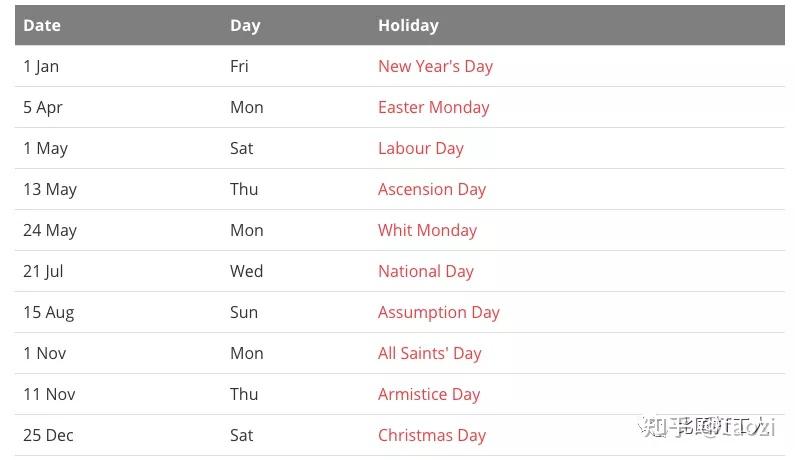Select the Ascension Day link

click(x=431, y=189)
